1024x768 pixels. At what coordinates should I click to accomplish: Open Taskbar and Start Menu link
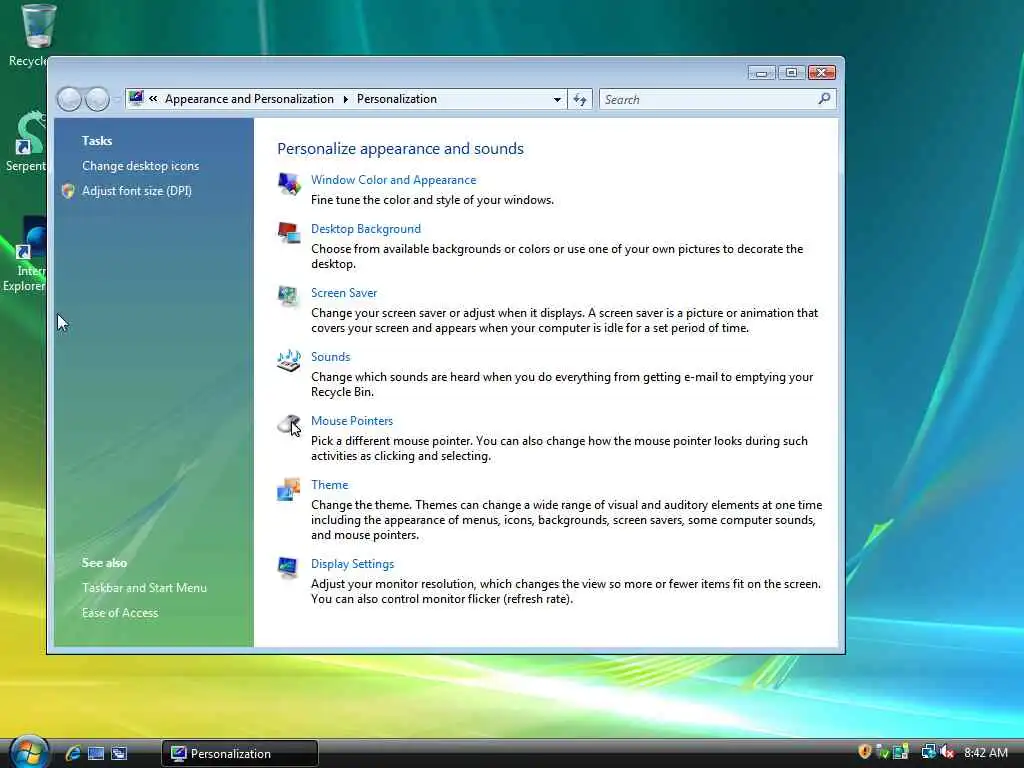point(144,588)
